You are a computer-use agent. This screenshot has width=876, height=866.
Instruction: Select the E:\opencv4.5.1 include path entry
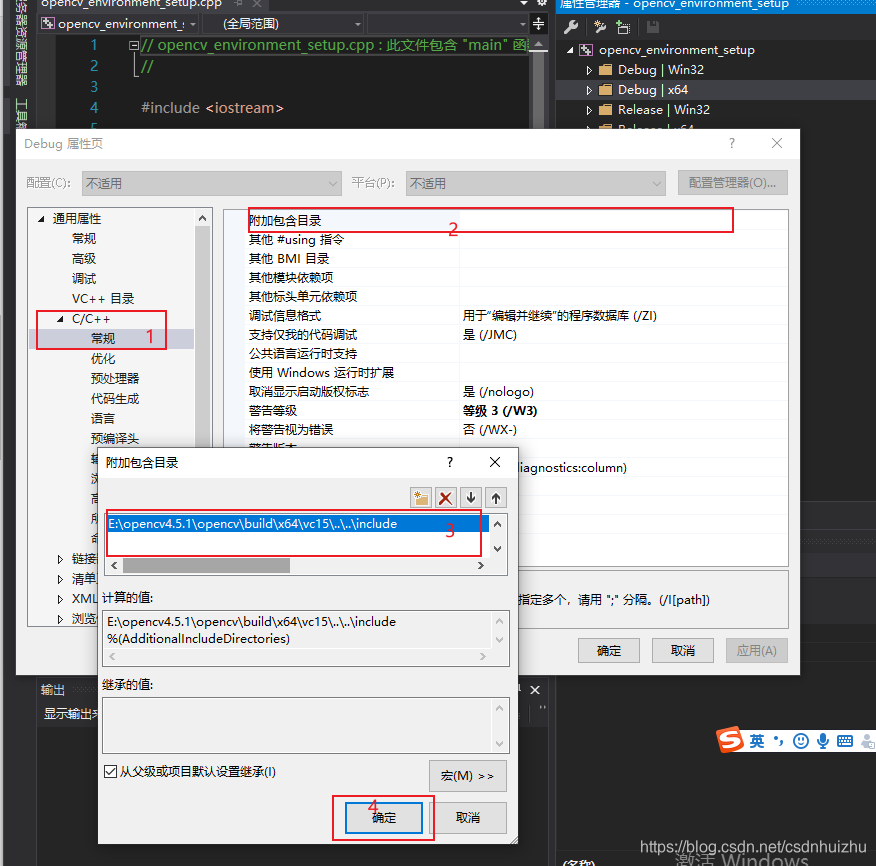[x=298, y=524]
